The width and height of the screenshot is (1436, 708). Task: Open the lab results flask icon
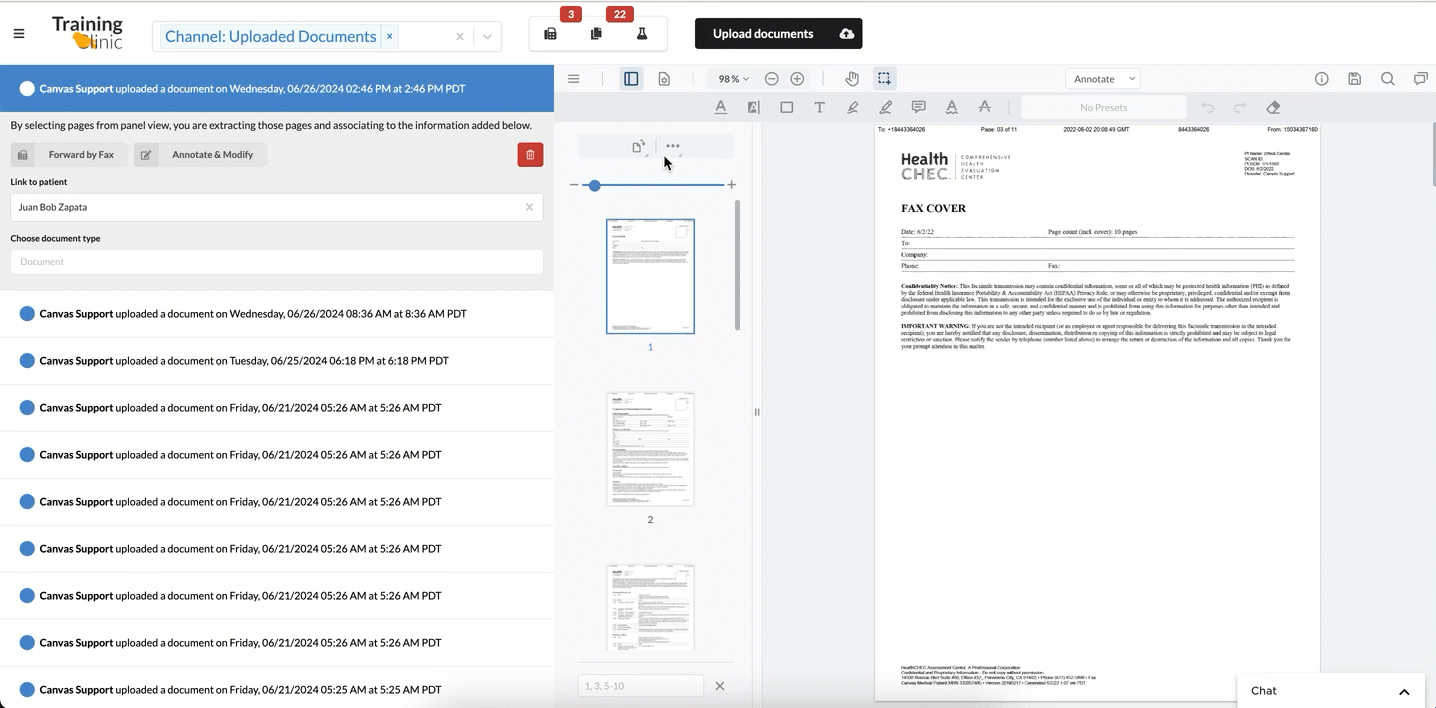pyautogui.click(x=641, y=33)
